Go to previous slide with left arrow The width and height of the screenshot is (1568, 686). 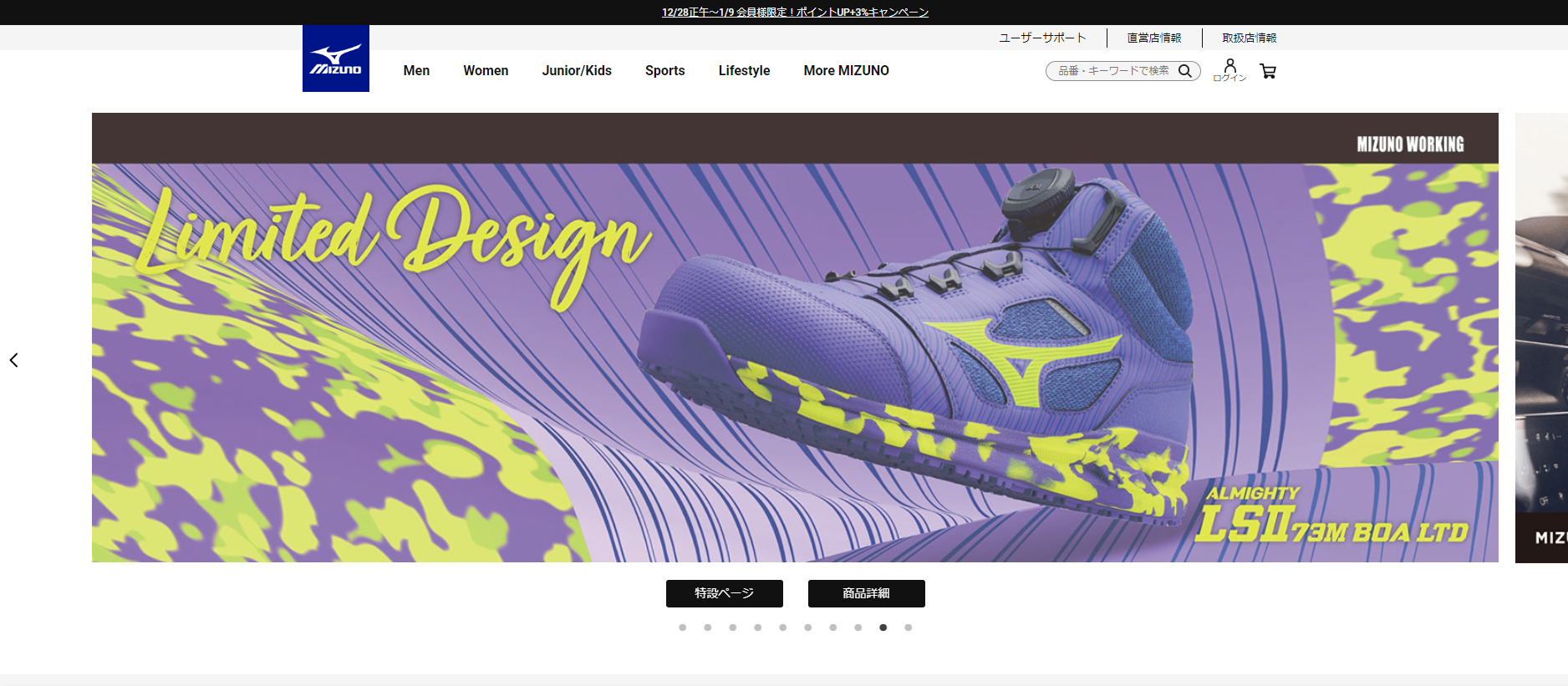click(13, 360)
